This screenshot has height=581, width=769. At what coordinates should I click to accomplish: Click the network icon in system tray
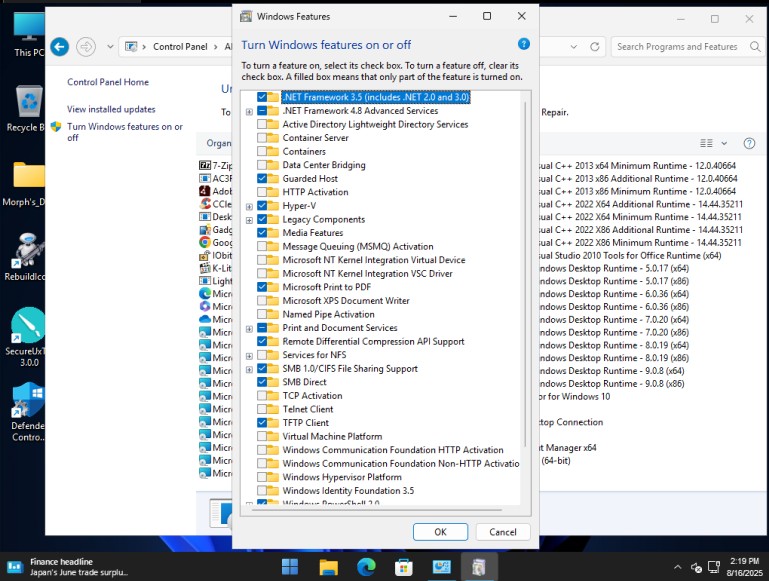714,567
